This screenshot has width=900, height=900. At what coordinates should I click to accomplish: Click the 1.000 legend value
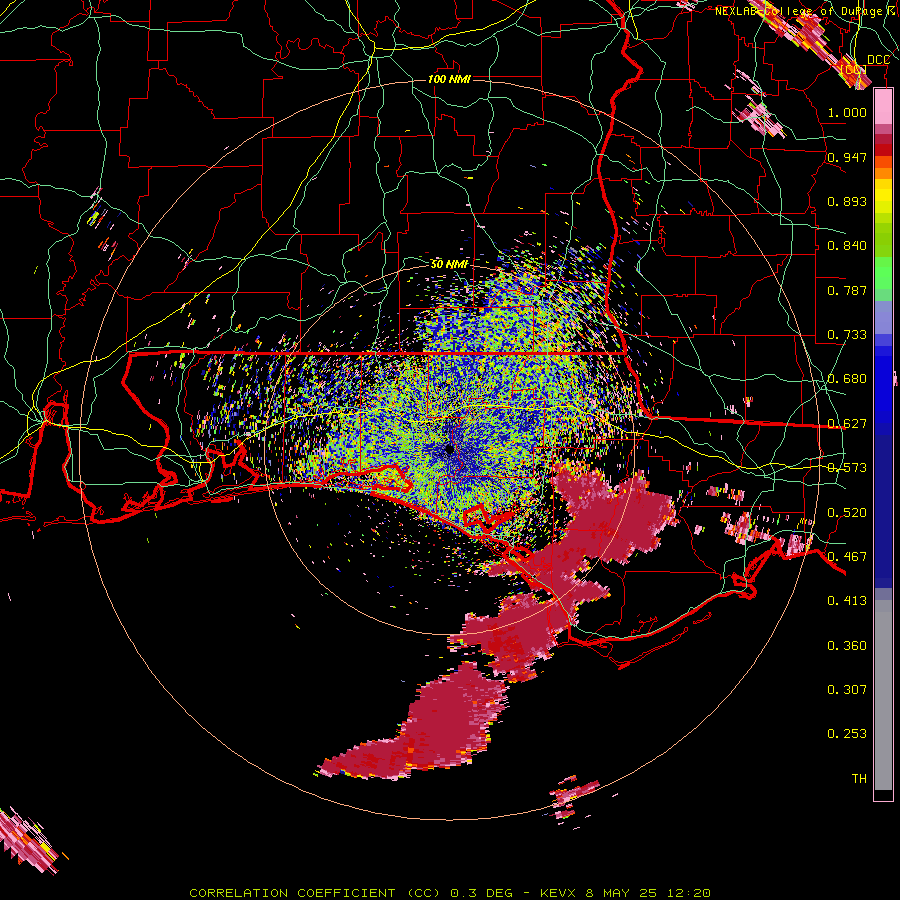(847, 112)
